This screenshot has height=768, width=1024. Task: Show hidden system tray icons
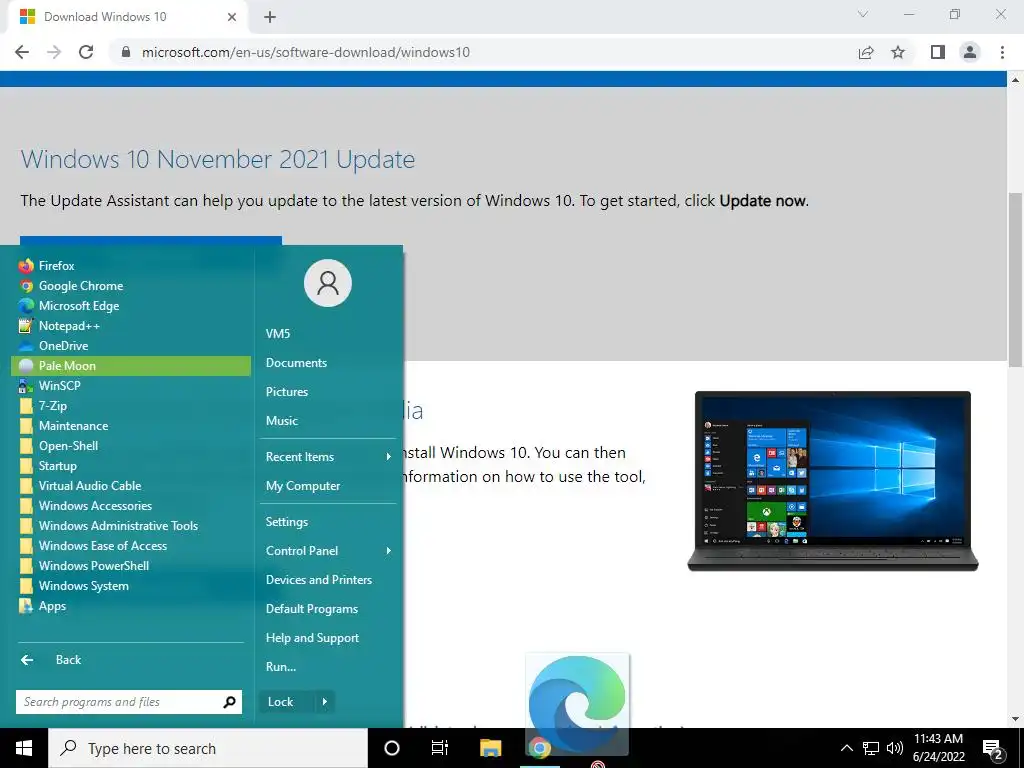coord(846,748)
